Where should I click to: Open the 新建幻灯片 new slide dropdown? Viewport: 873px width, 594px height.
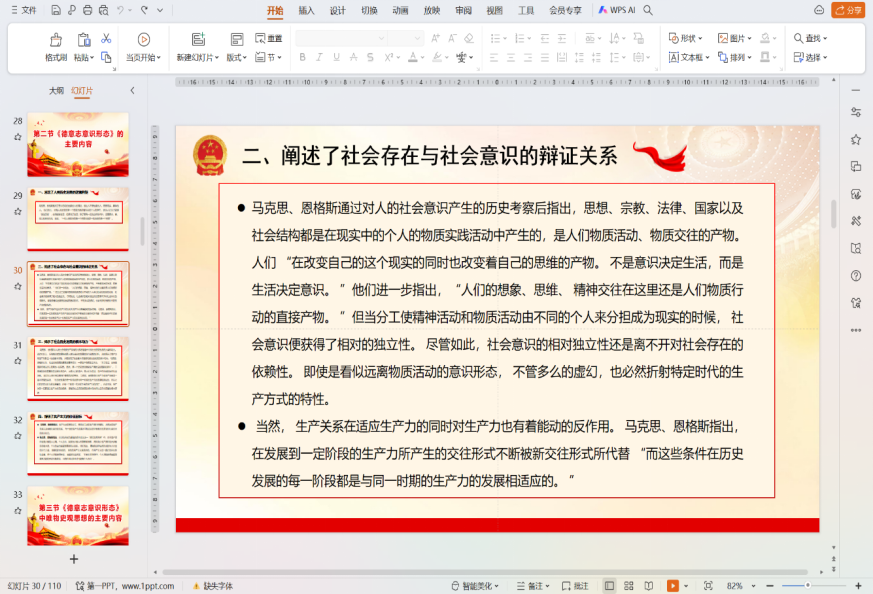[x=216, y=55]
